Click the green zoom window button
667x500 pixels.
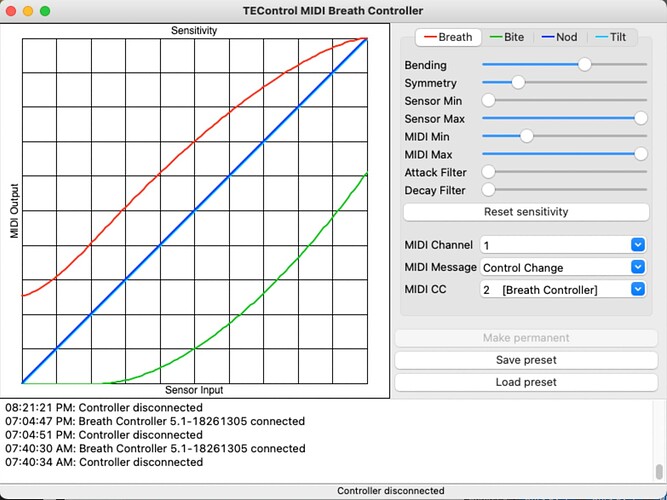pos(45,11)
